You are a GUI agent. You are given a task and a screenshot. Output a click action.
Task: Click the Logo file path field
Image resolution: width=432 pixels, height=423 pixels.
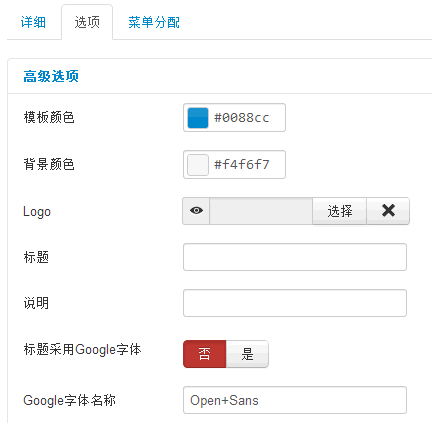(x=261, y=211)
